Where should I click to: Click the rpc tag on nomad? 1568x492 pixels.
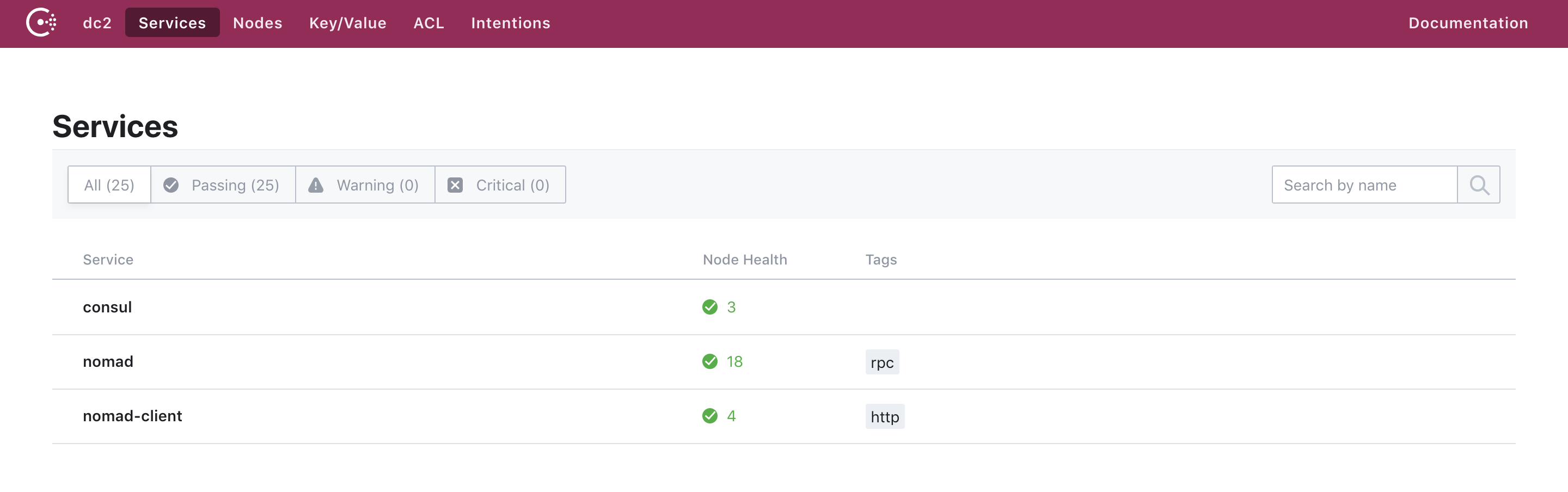pyautogui.click(x=881, y=362)
